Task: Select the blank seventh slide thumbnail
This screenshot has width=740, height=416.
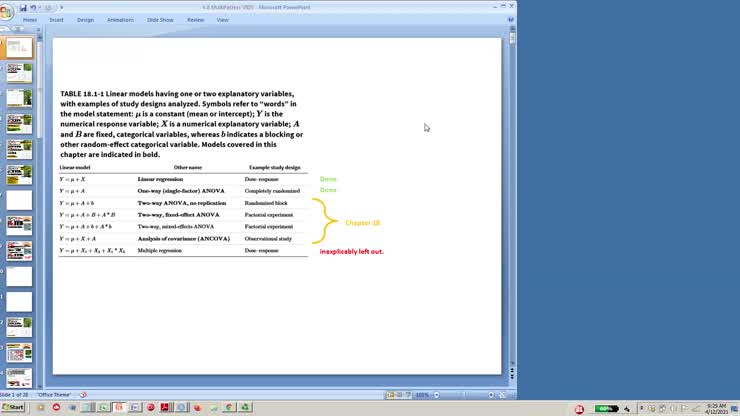Action: click(x=19, y=200)
